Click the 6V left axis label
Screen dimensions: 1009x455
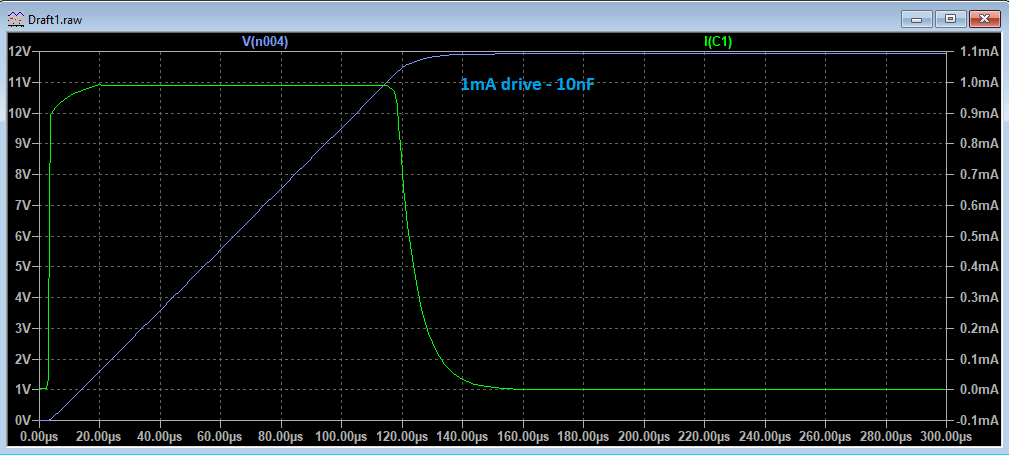coord(24,236)
